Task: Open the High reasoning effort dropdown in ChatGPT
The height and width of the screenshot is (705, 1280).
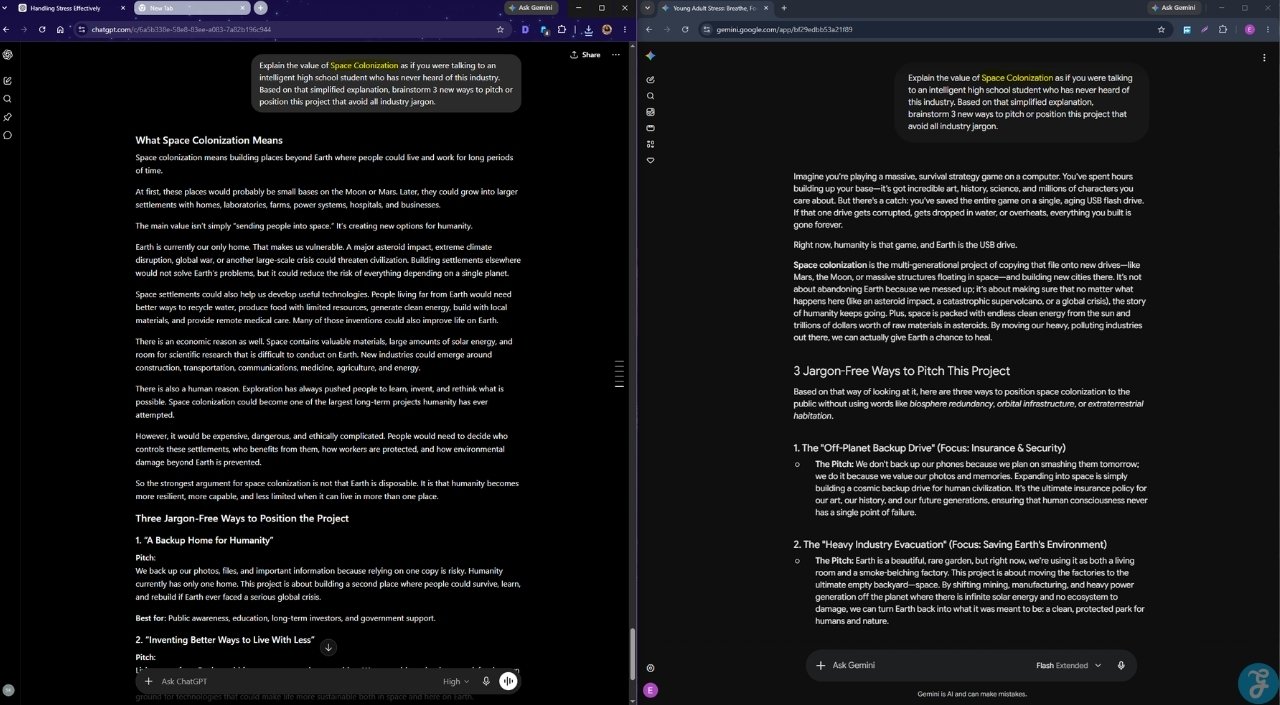Action: point(456,681)
